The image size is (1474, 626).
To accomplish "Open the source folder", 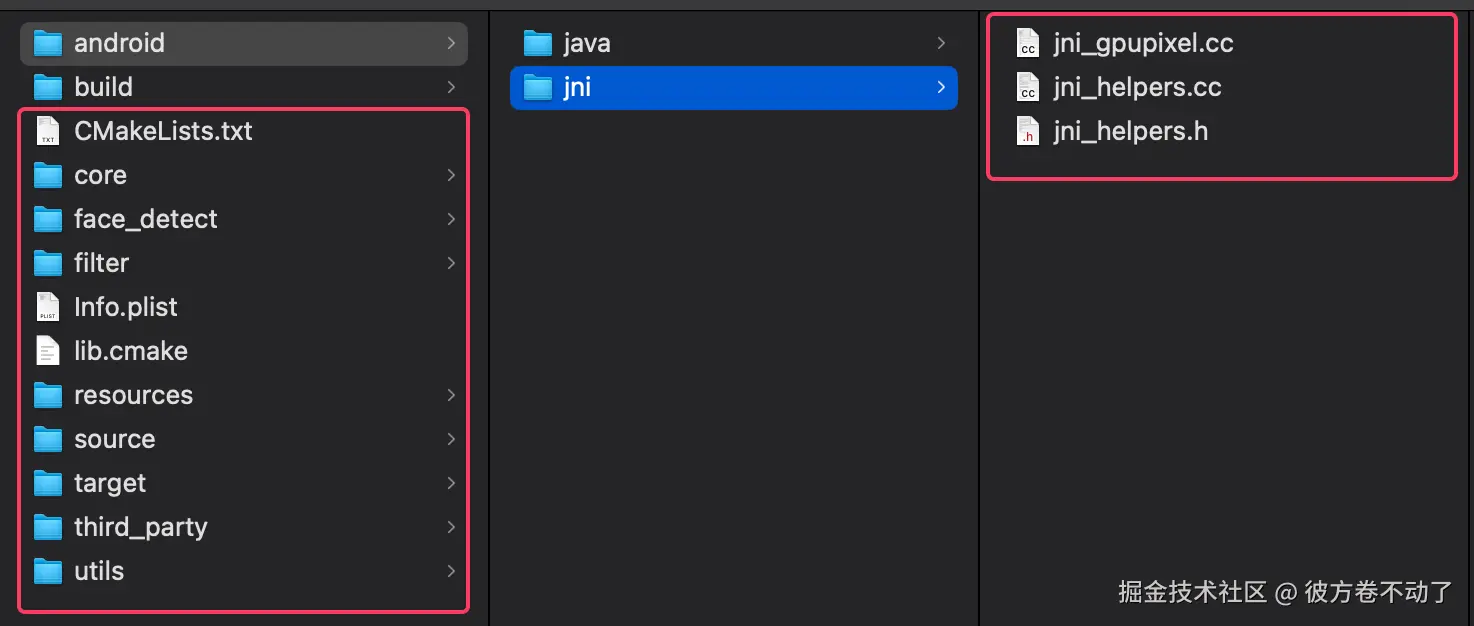I will pos(244,439).
